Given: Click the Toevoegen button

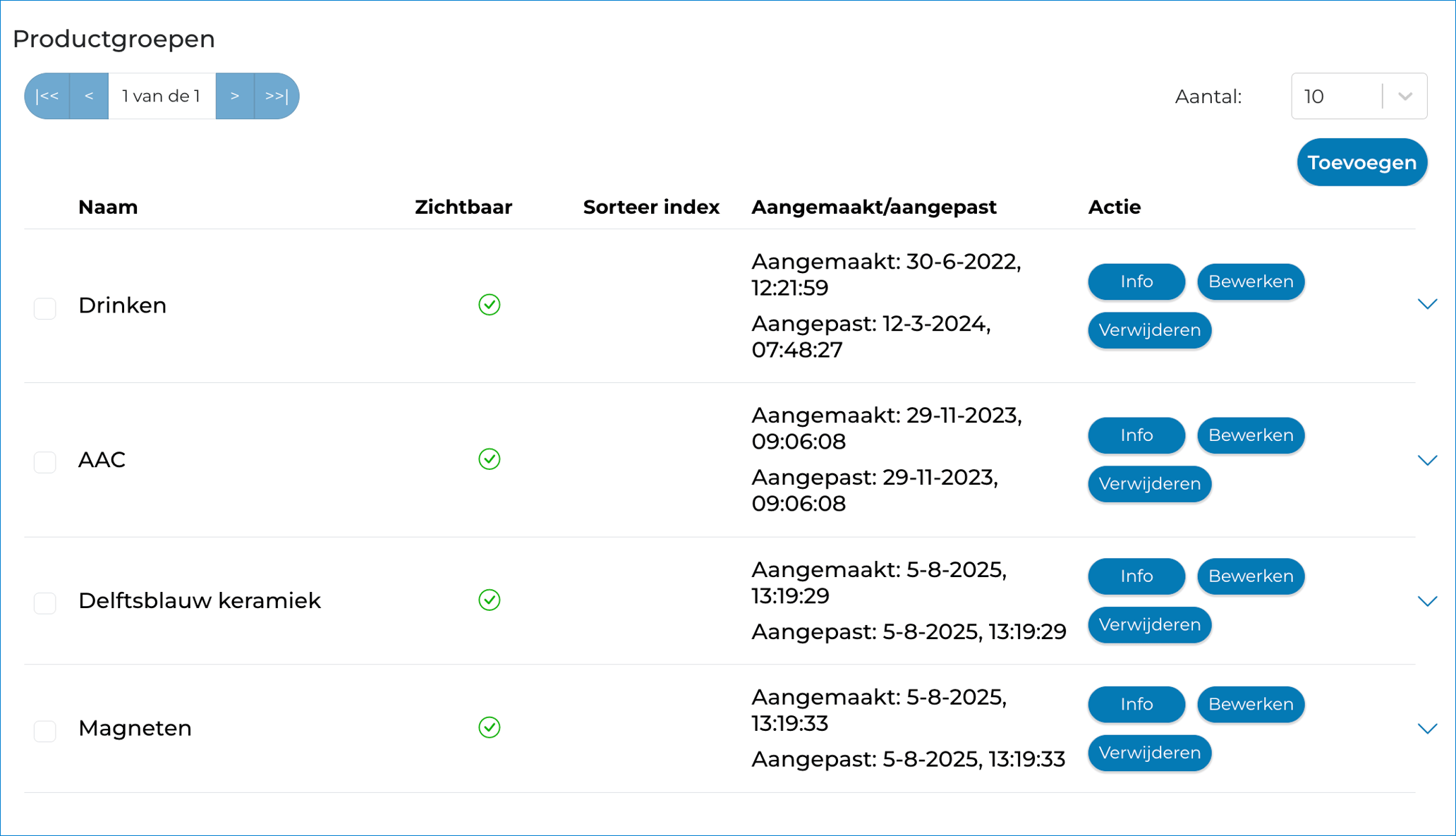Looking at the screenshot, I should (1361, 162).
